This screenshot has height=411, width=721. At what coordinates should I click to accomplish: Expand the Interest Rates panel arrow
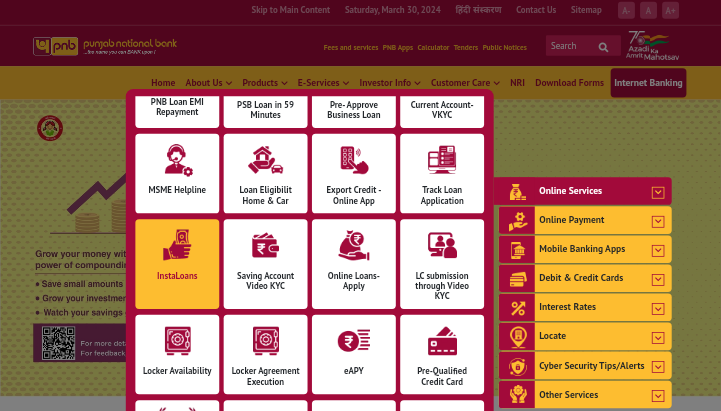(x=657, y=308)
